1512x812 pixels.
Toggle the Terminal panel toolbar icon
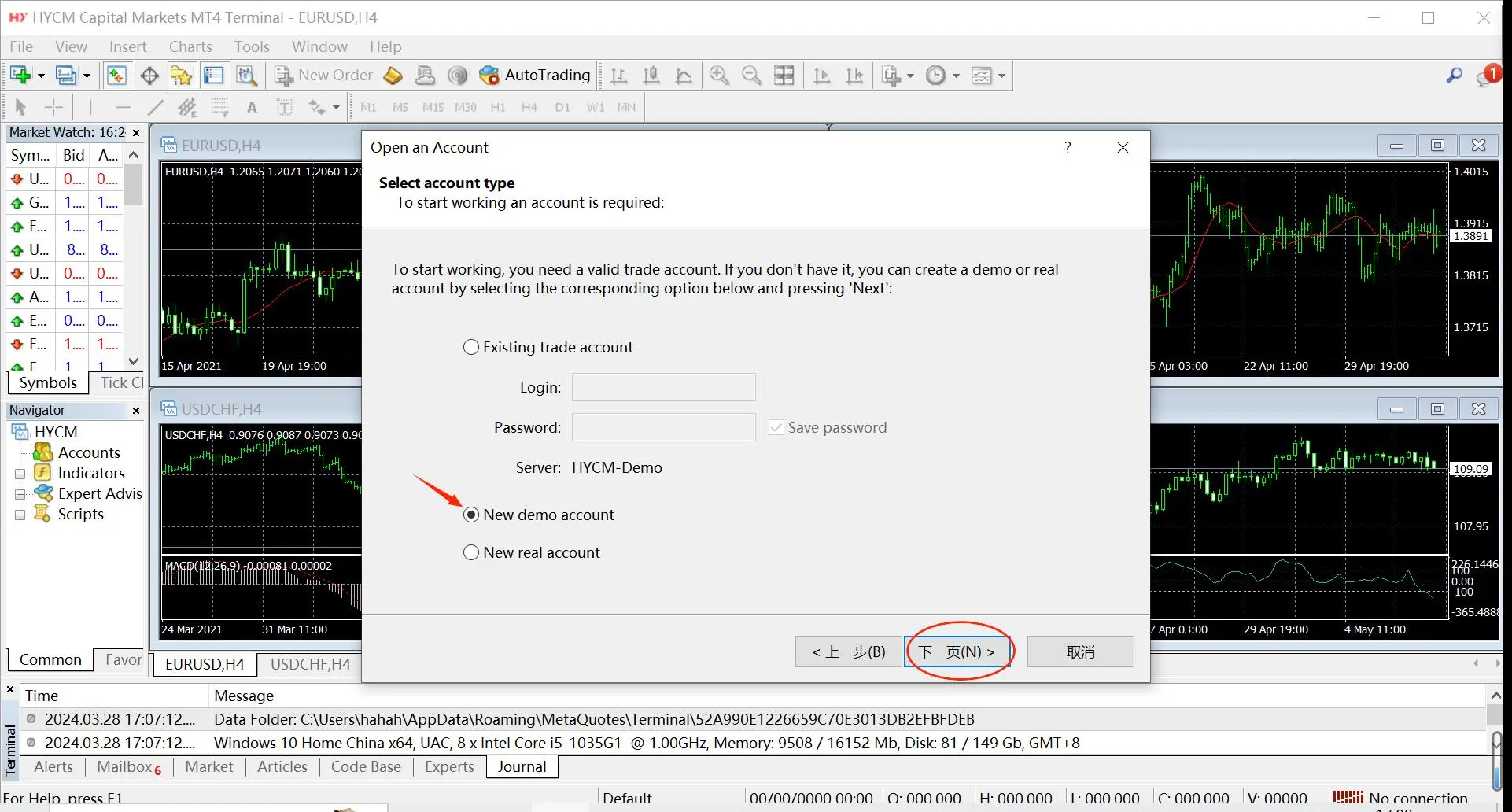tap(213, 76)
